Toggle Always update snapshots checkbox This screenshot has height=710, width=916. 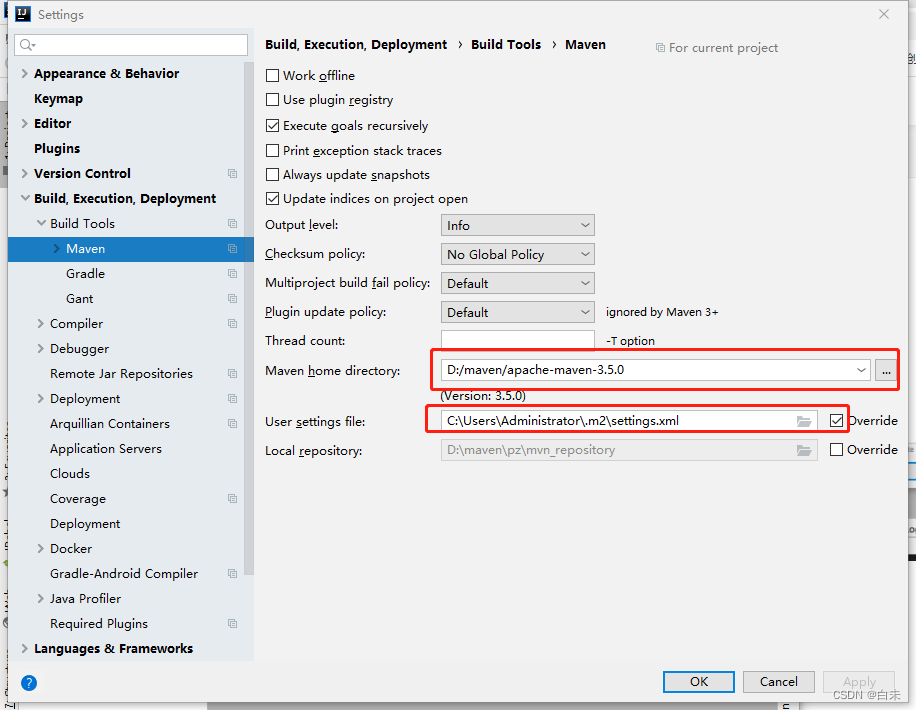click(x=273, y=175)
